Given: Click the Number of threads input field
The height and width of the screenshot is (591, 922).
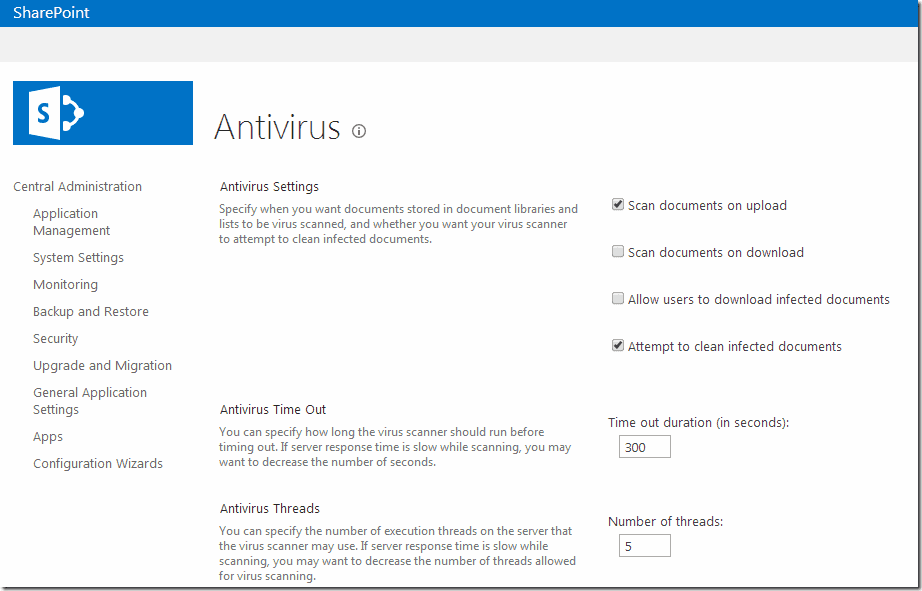Looking at the screenshot, I should pyautogui.click(x=644, y=546).
